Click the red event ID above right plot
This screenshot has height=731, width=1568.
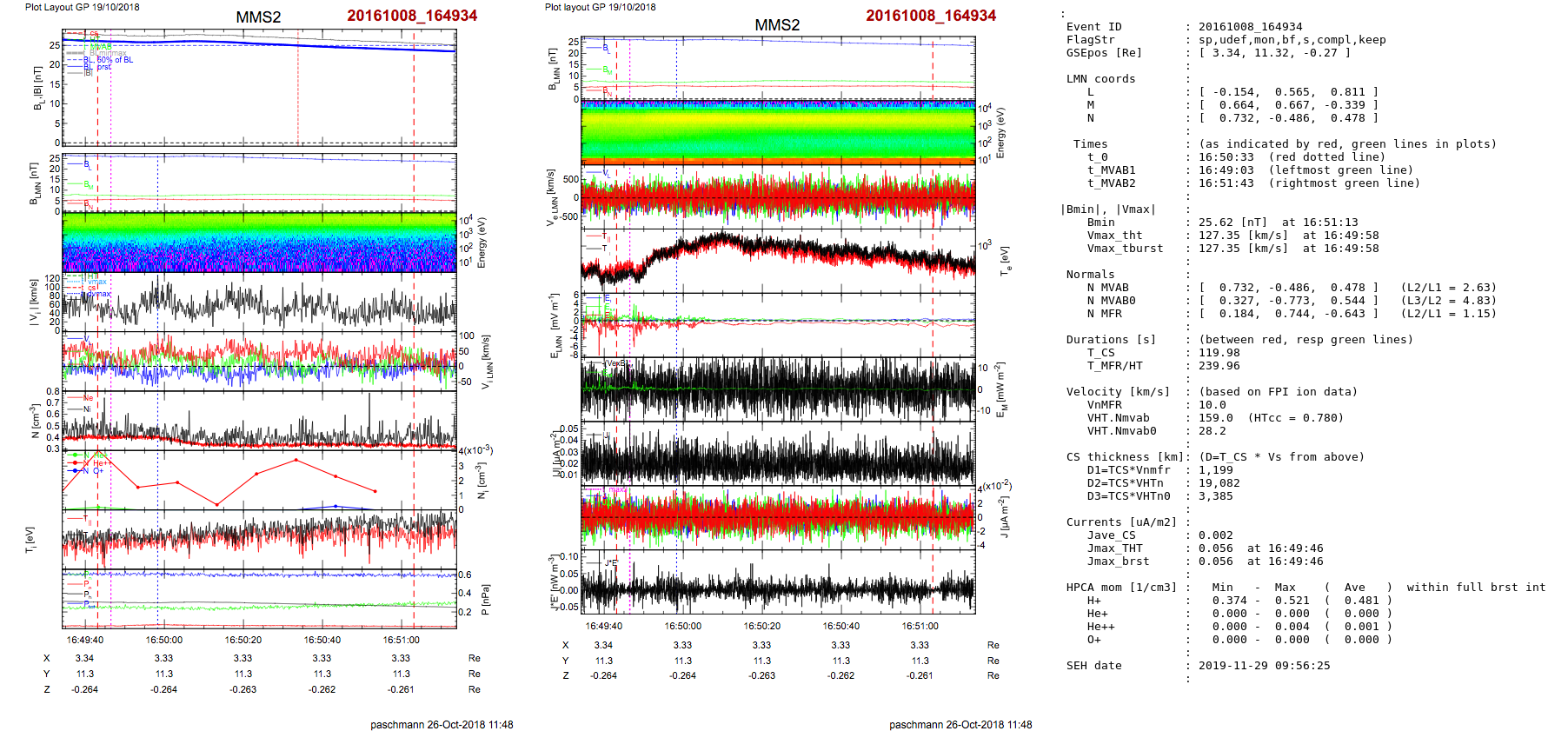(x=931, y=16)
